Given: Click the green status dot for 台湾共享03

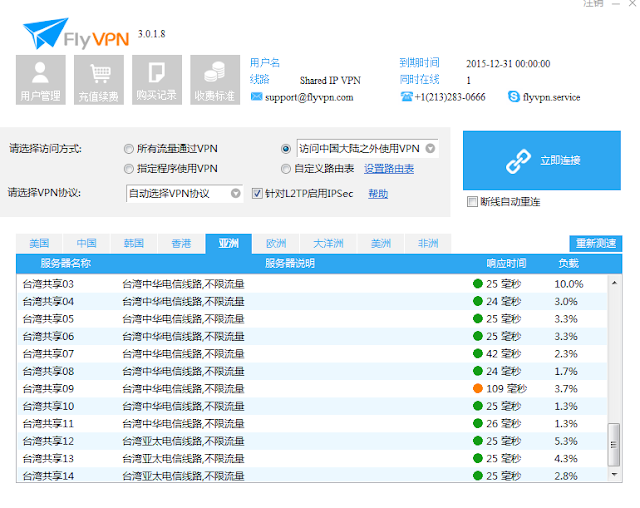Looking at the screenshot, I should tap(478, 284).
